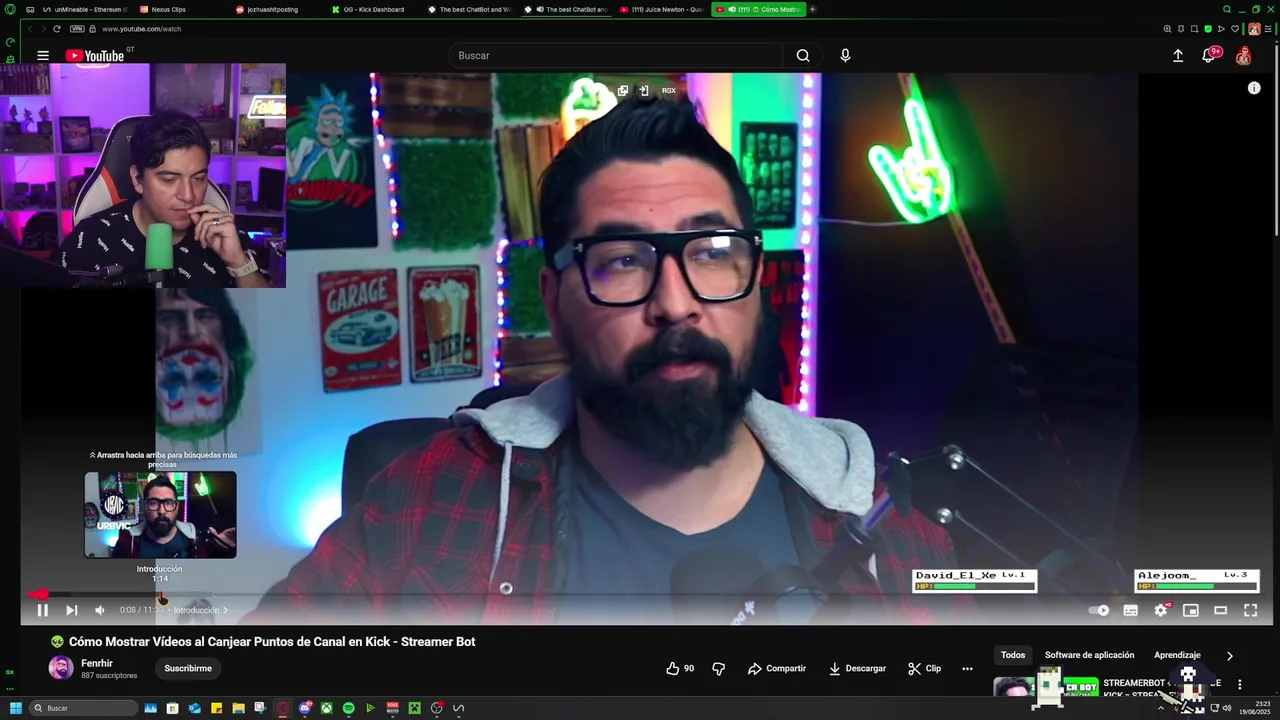Open Microsoft Store from taskbar
This screenshot has width=1280, height=720.
coord(173,708)
